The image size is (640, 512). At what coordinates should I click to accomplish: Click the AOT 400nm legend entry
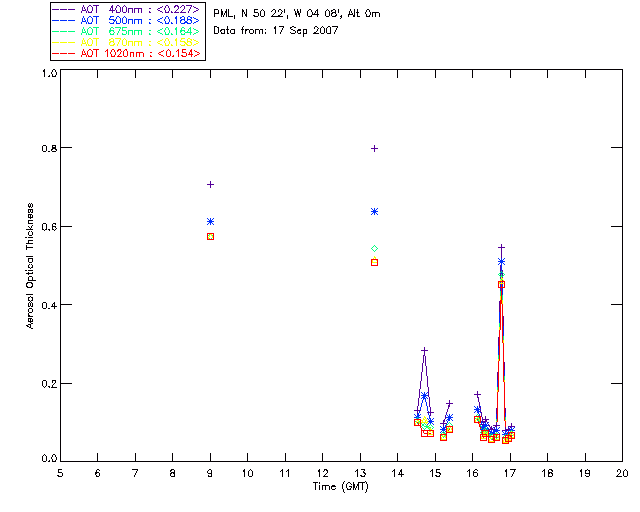coord(127,9)
